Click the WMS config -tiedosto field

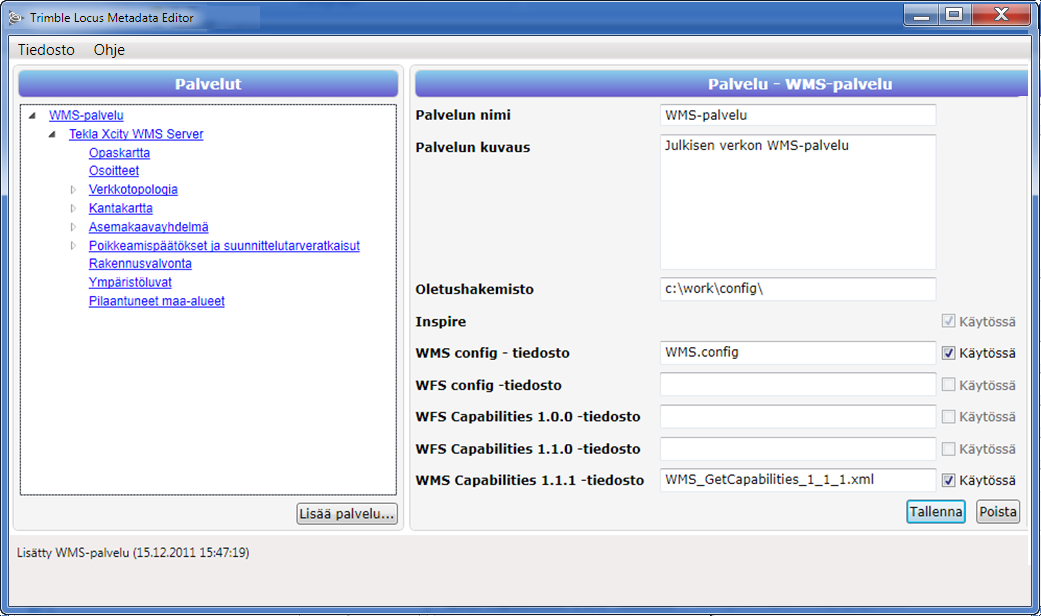798,352
